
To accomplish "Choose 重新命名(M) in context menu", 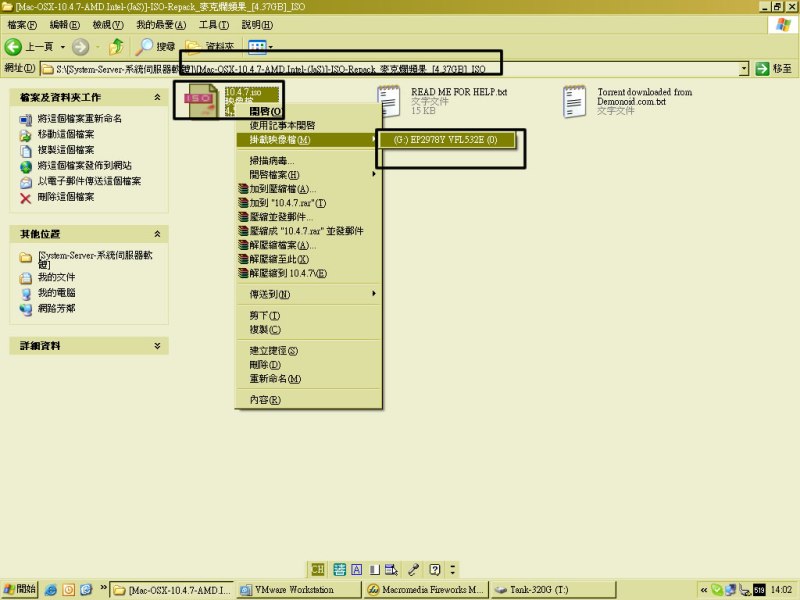I will click(309, 379).
